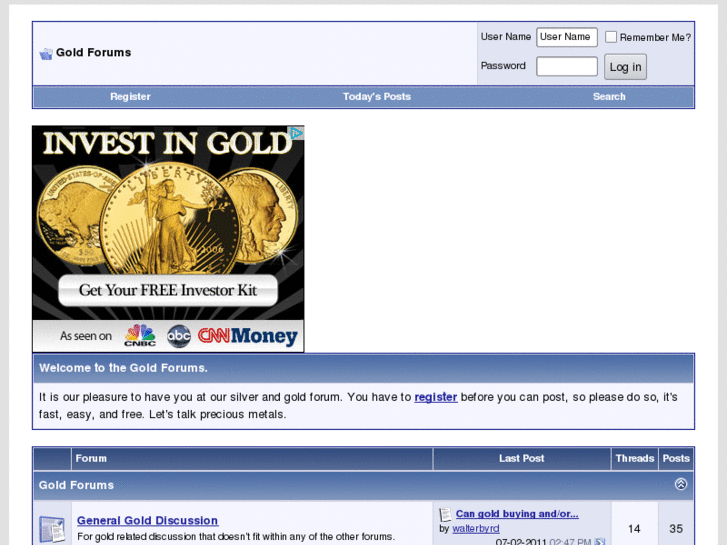Collapse the Gold Forums category

[681, 484]
